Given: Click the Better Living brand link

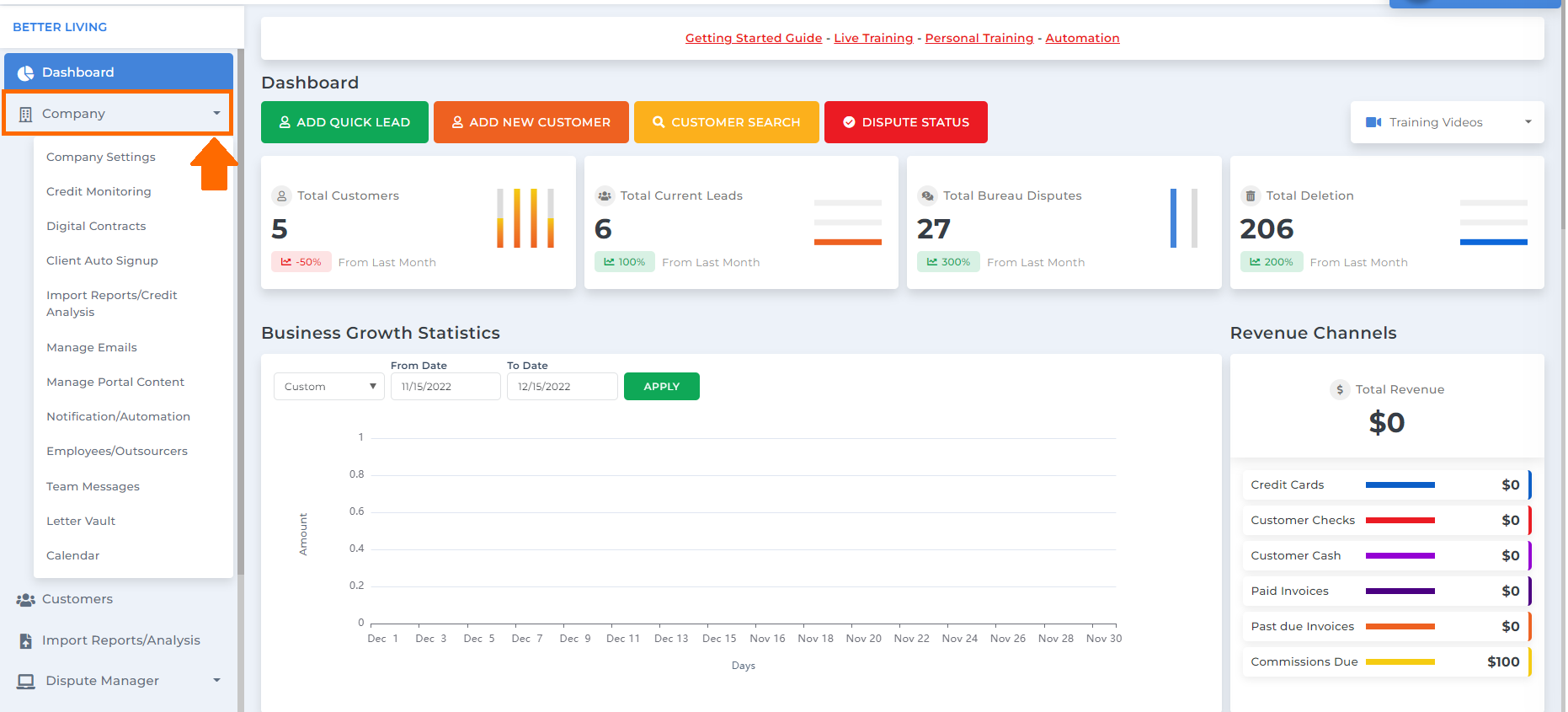Looking at the screenshot, I should (60, 27).
